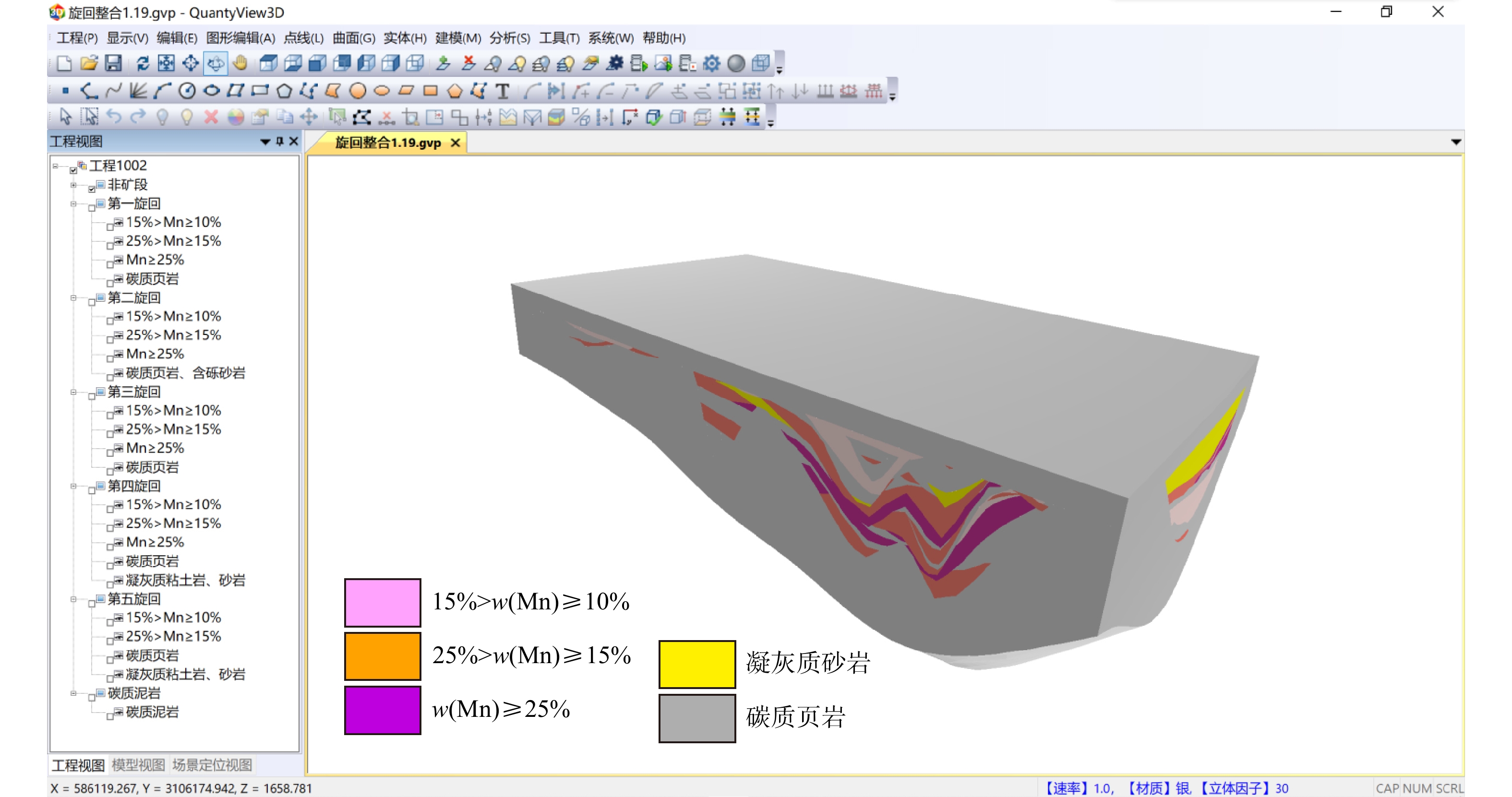
Task: Click the settings gear toolbar icon
Action: point(711,63)
